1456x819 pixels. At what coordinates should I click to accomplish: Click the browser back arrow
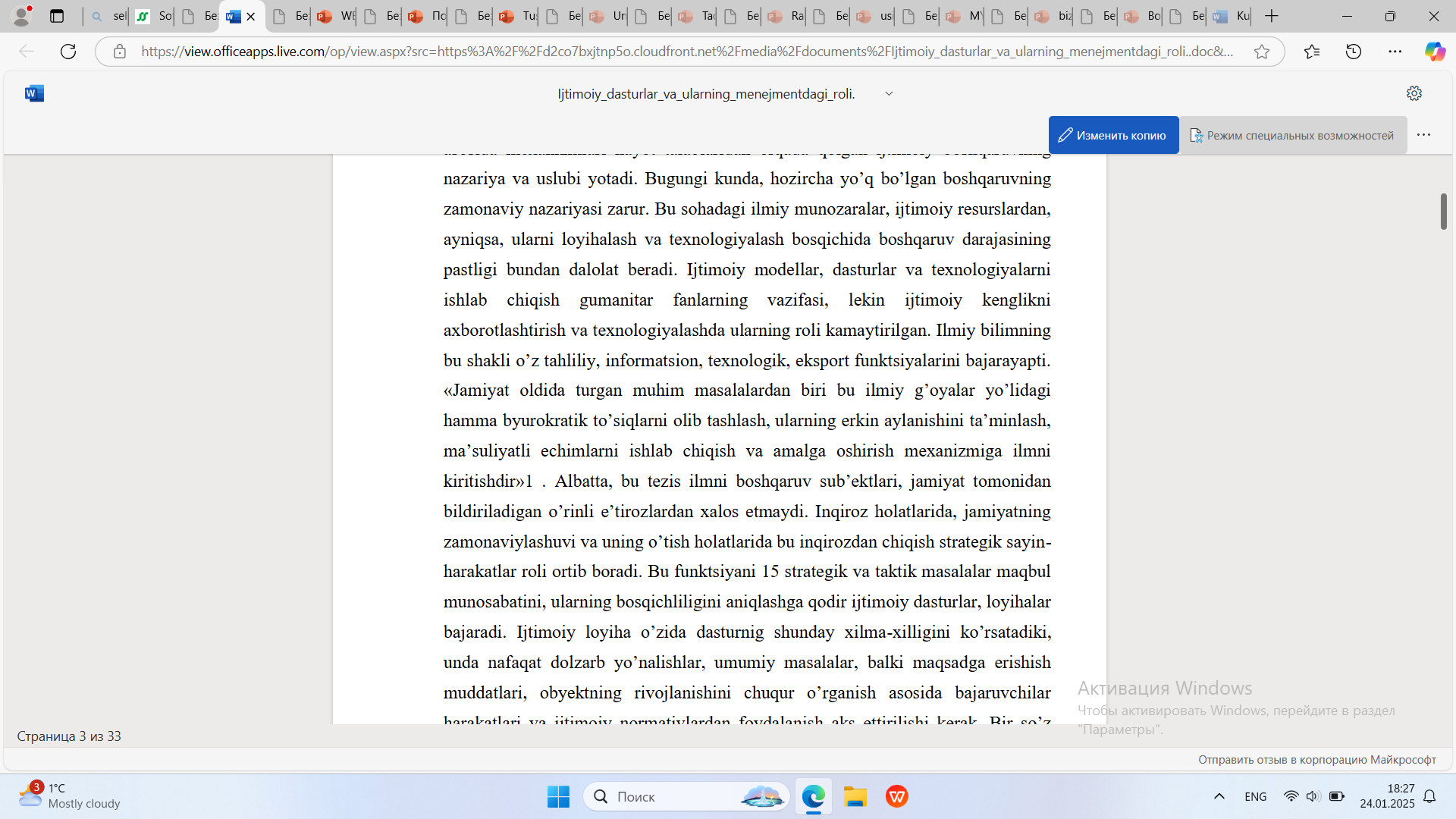point(27,52)
